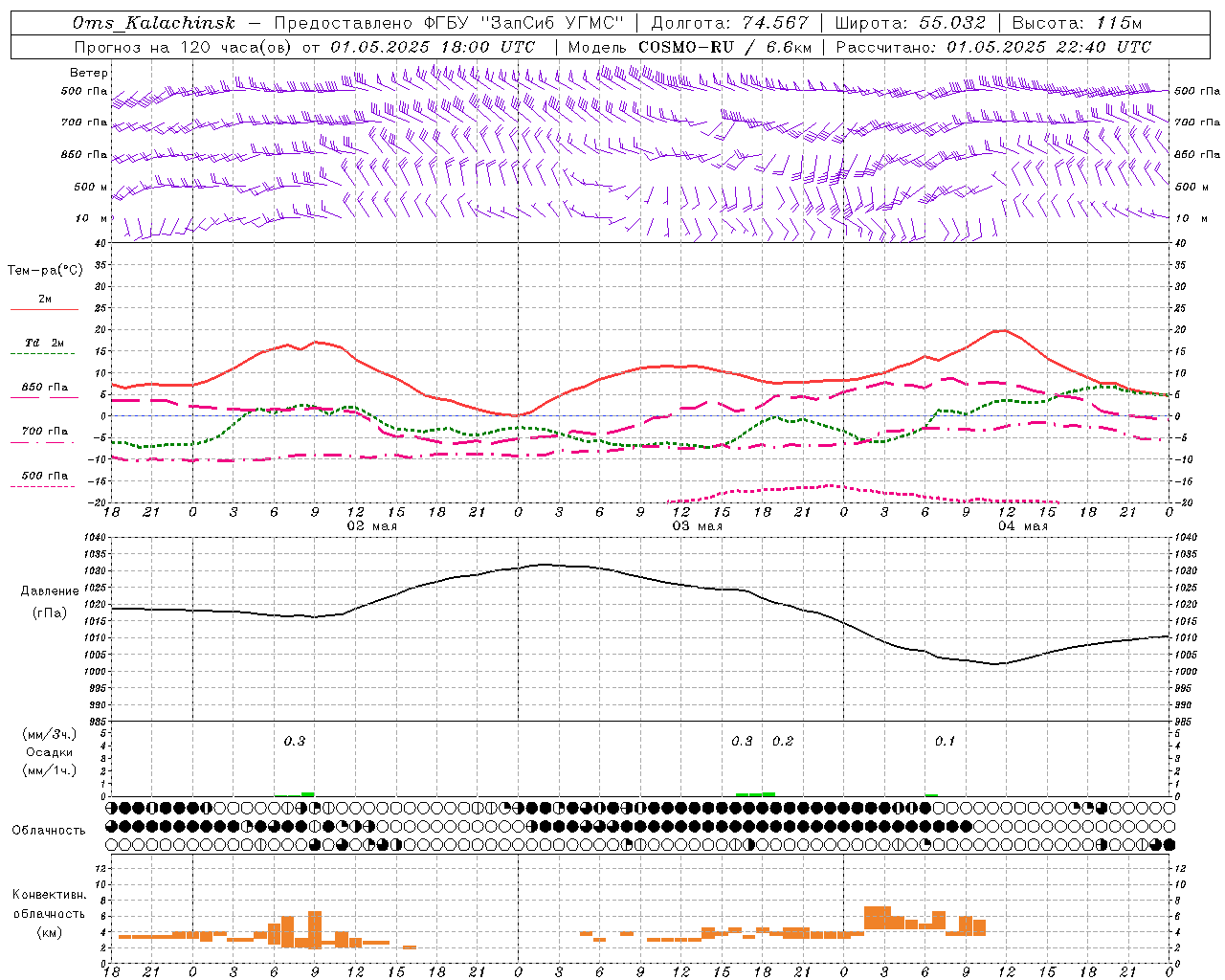Click the "02 мая" date label
1225x980 pixels.
click(371, 526)
